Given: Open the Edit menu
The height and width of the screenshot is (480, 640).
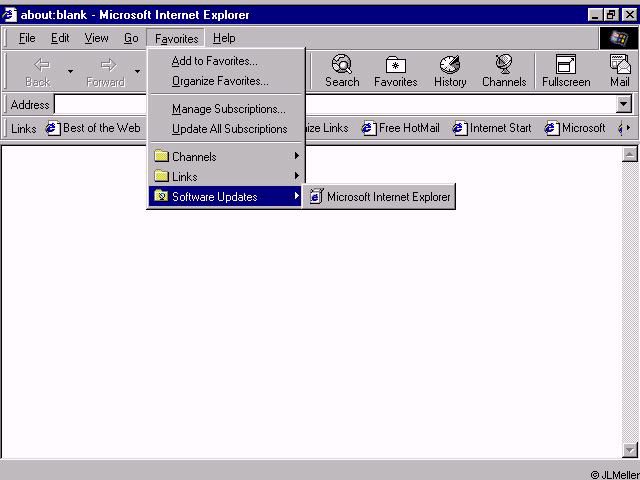Looking at the screenshot, I should (x=60, y=38).
